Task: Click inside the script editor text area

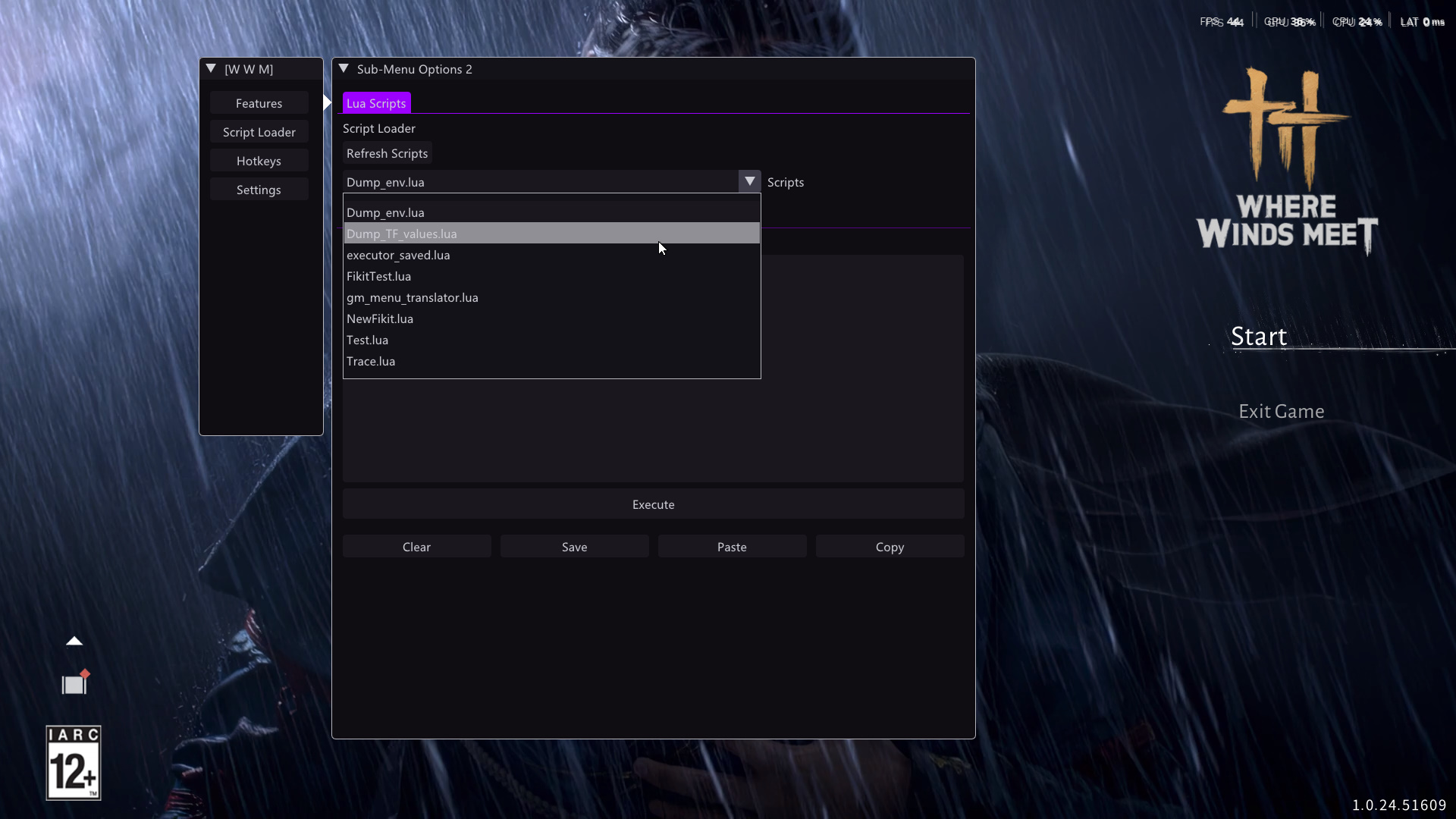Action: tap(653, 430)
